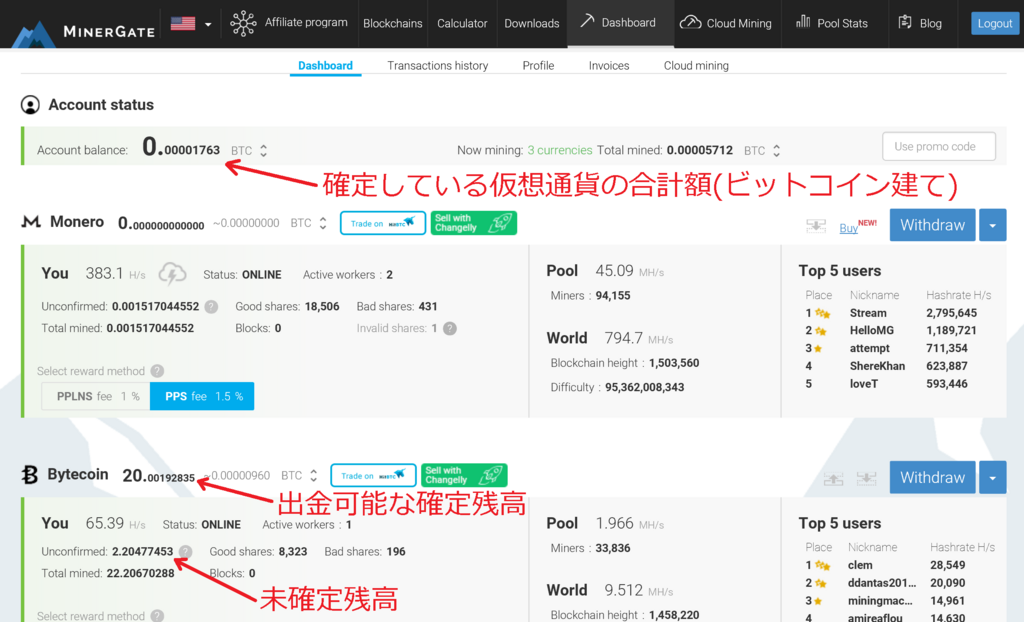1024x622 pixels.
Task: Open Cloud Mining in top navigation
Action: click(726, 23)
